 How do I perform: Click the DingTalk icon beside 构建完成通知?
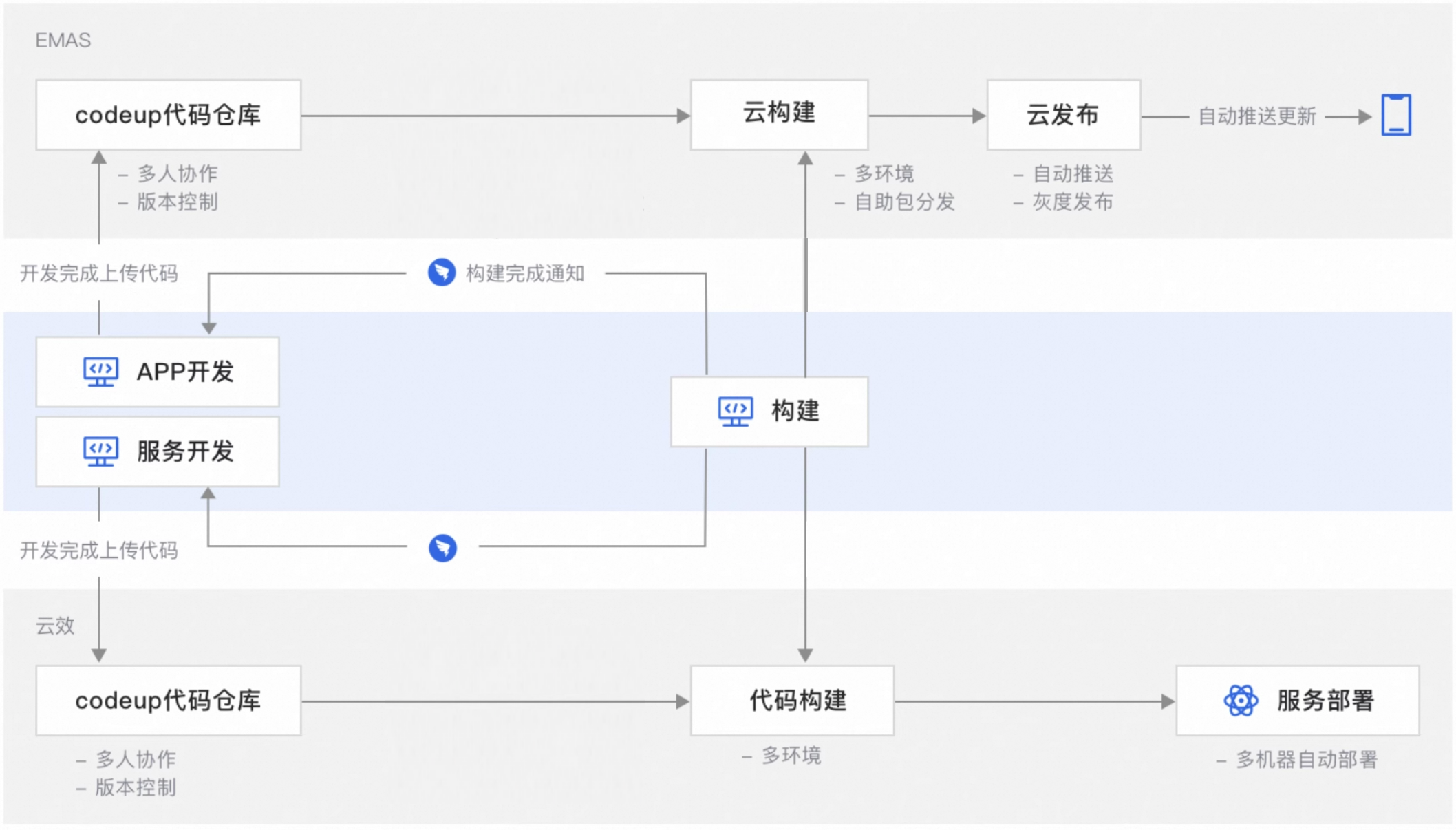(x=442, y=273)
